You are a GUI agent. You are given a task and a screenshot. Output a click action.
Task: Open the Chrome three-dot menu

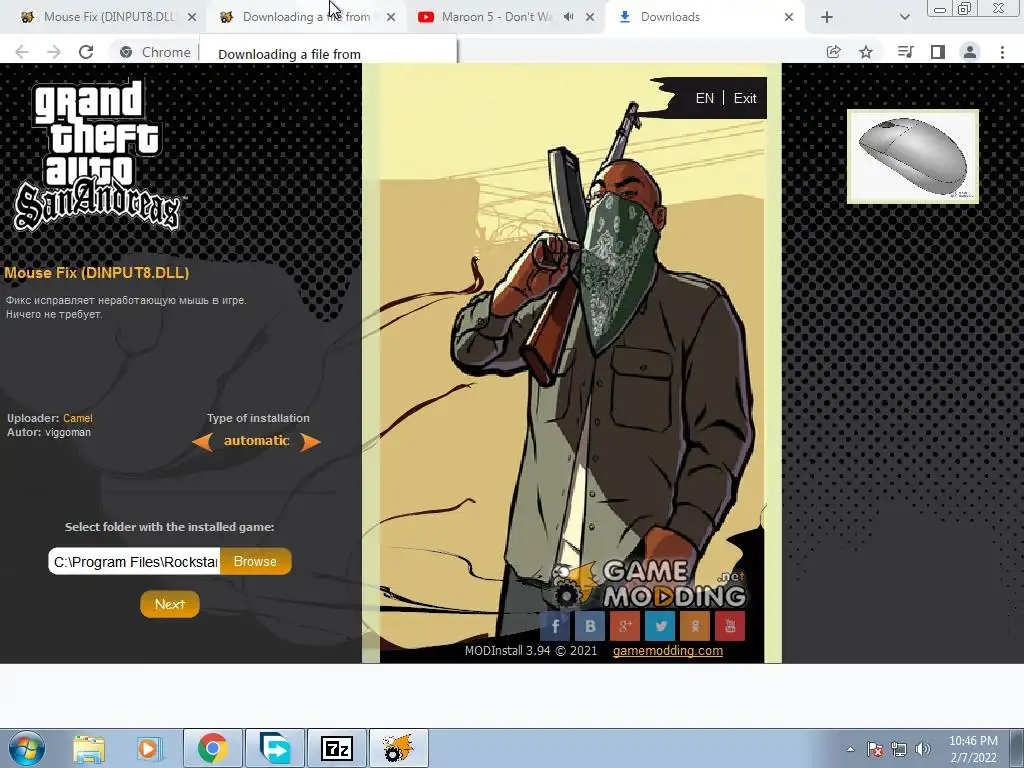click(x=1002, y=52)
